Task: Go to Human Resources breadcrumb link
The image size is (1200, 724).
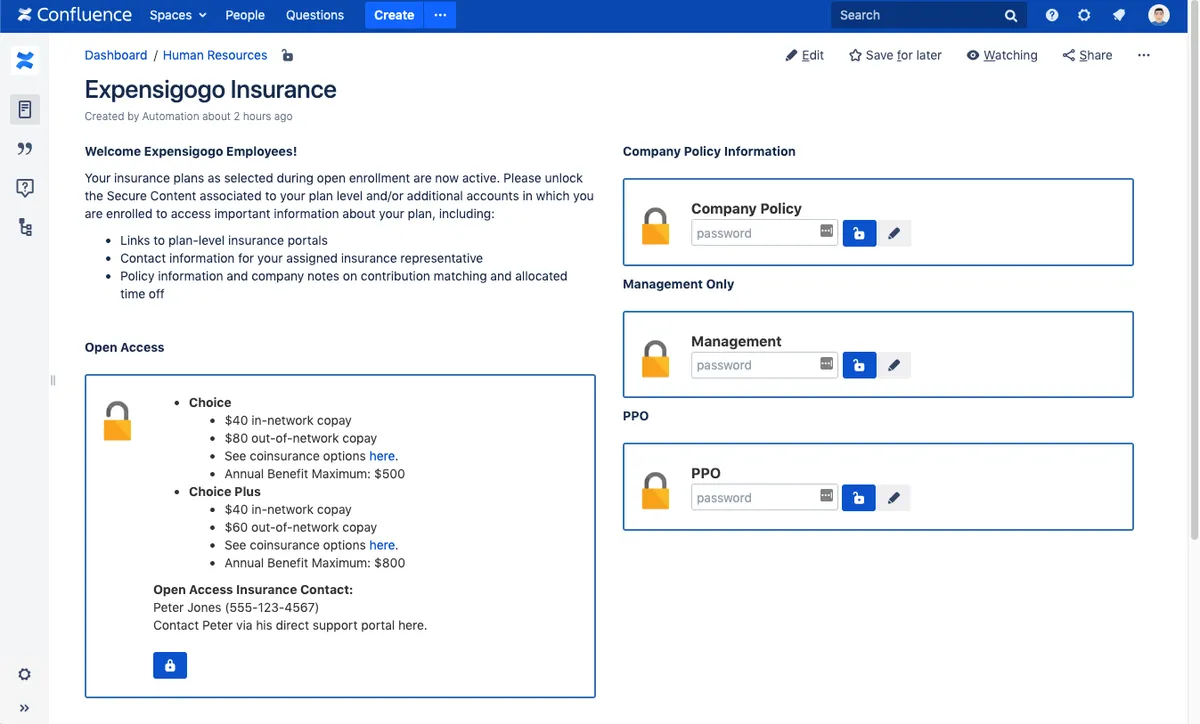Action: click(215, 55)
